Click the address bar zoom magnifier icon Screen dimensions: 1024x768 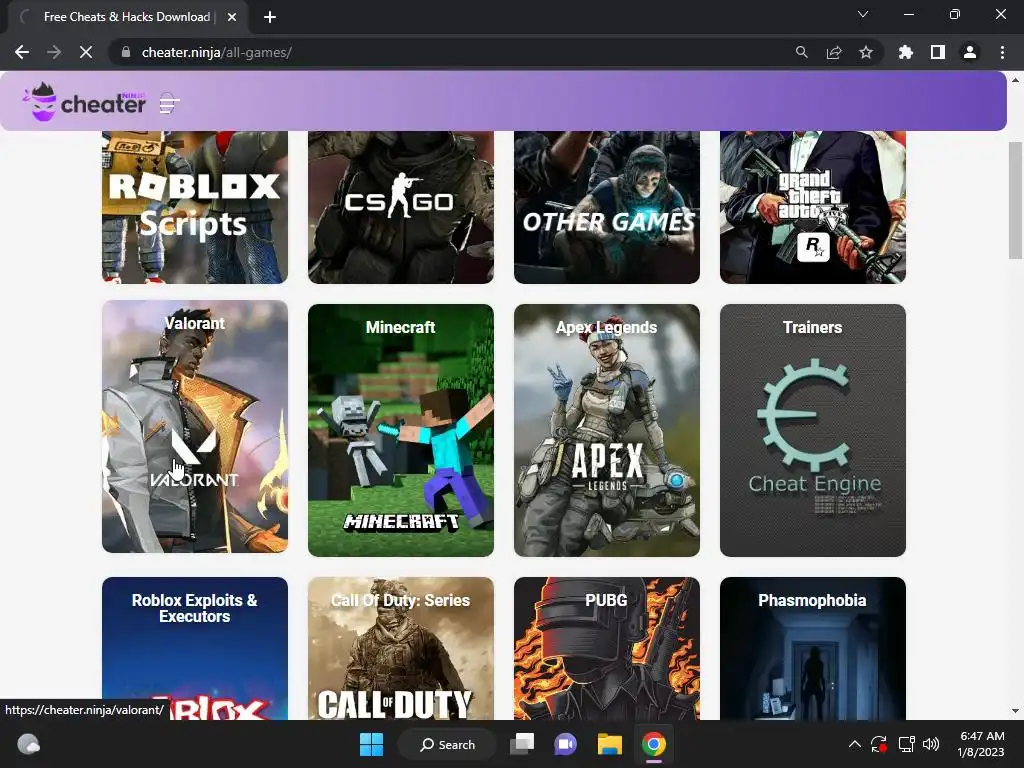tap(801, 52)
